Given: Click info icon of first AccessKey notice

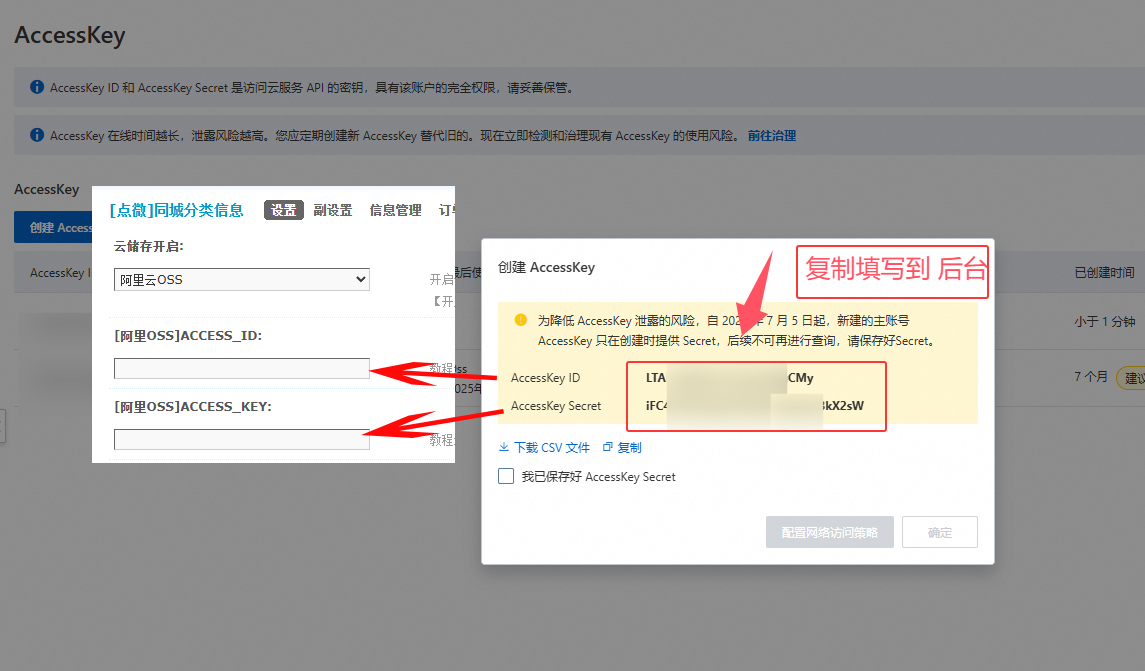Looking at the screenshot, I should tap(37, 87).
